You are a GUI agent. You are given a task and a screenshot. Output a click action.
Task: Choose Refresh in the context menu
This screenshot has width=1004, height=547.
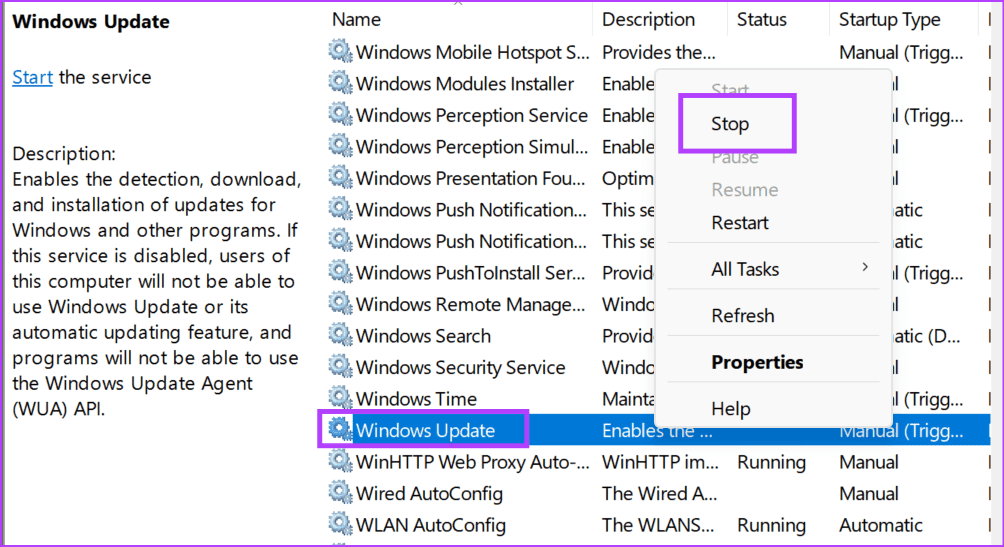tap(743, 315)
